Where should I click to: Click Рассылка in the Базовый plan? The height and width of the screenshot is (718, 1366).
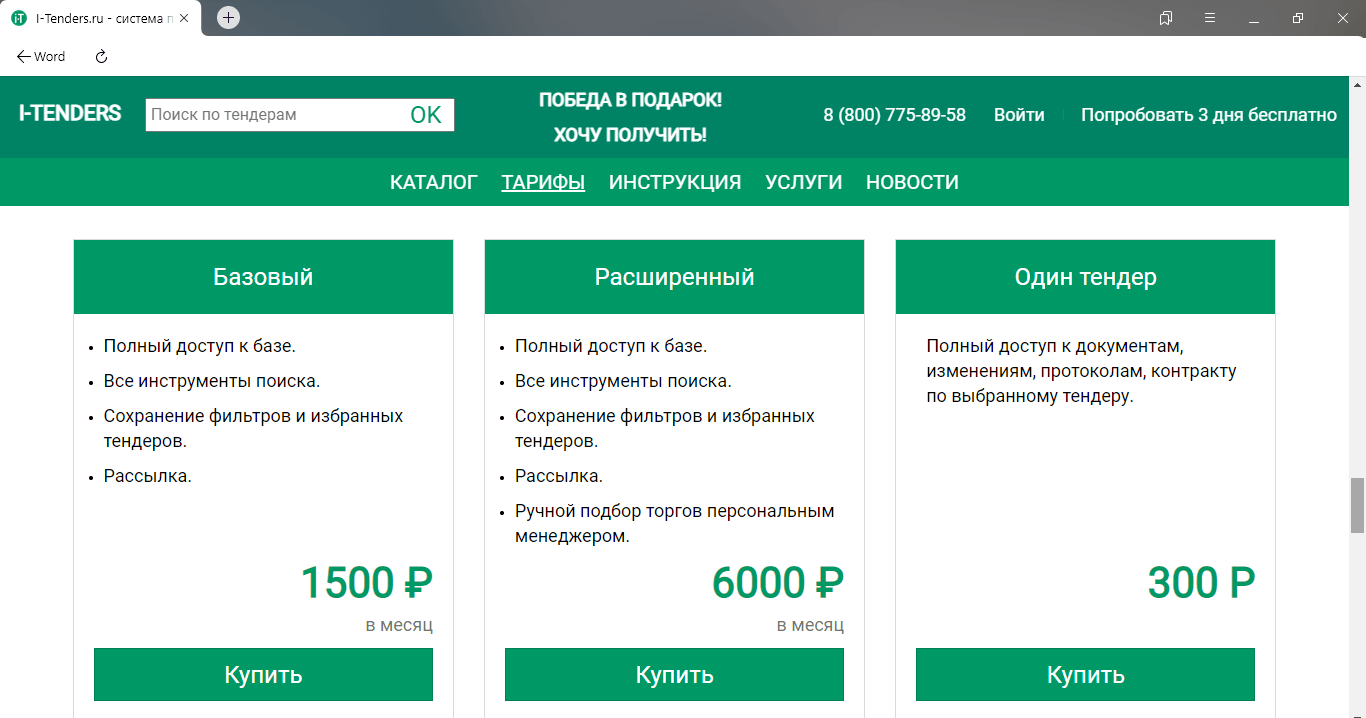147,476
